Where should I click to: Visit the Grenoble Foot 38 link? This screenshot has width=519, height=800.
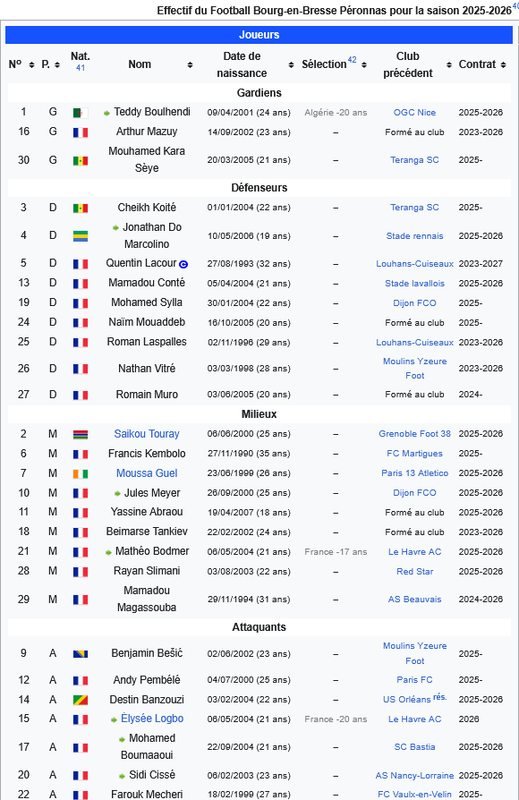414,434
